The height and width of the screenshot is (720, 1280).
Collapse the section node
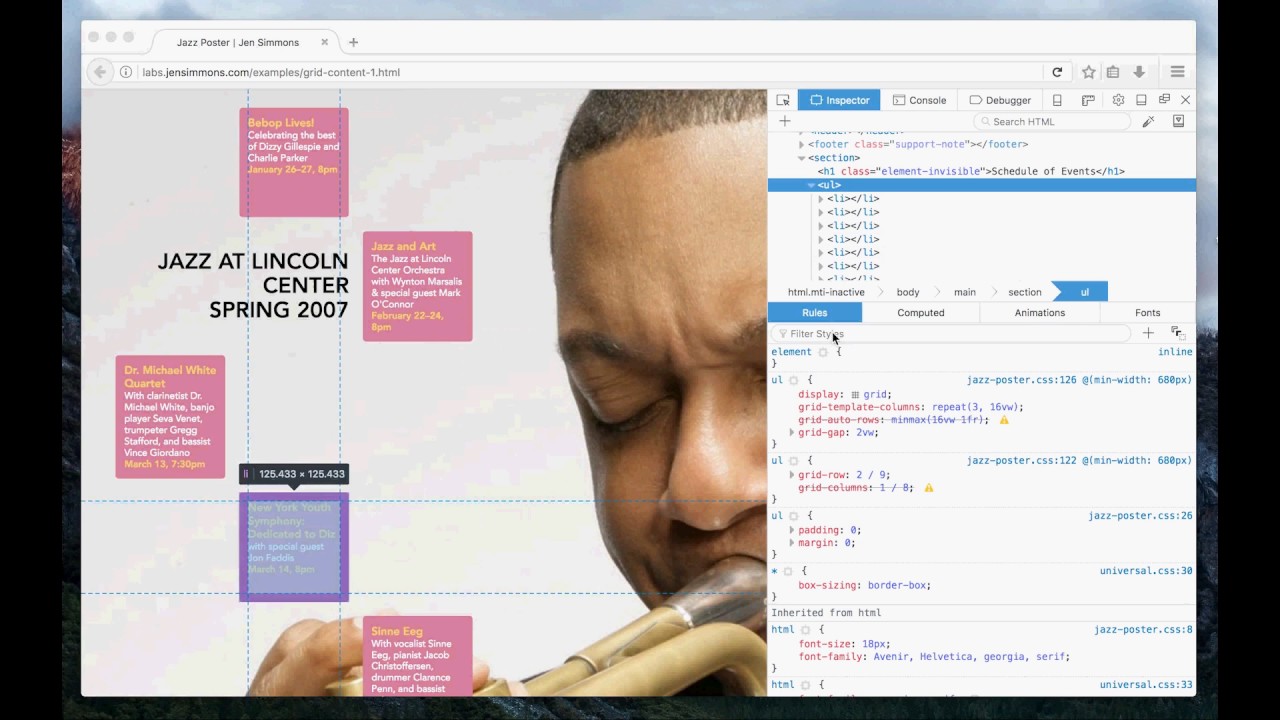[x=801, y=158]
